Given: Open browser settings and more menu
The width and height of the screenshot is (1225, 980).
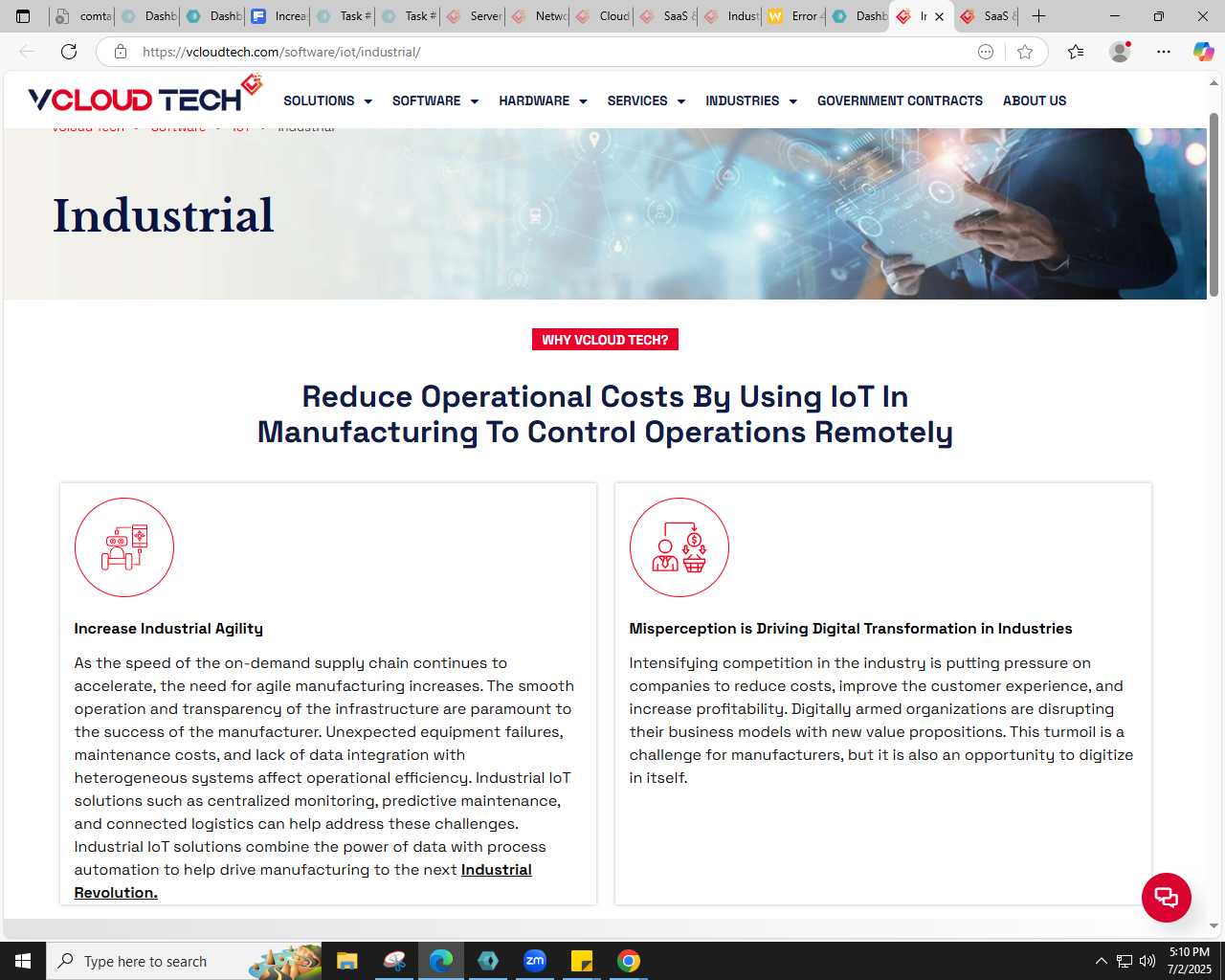Looking at the screenshot, I should click(x=1164, y=52).
